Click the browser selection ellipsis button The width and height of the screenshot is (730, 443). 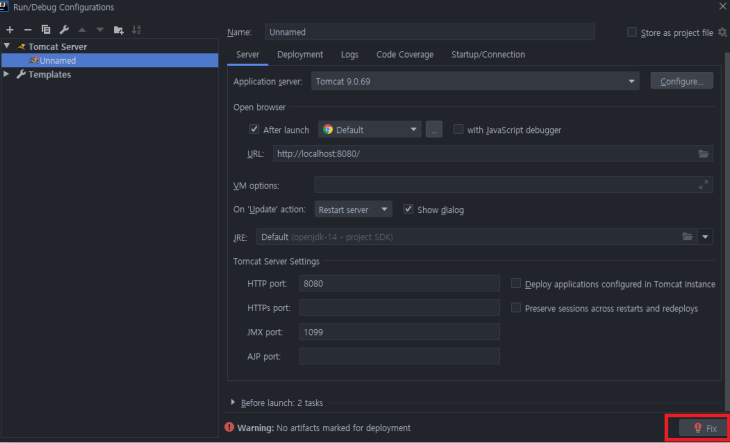click(434, 129)
